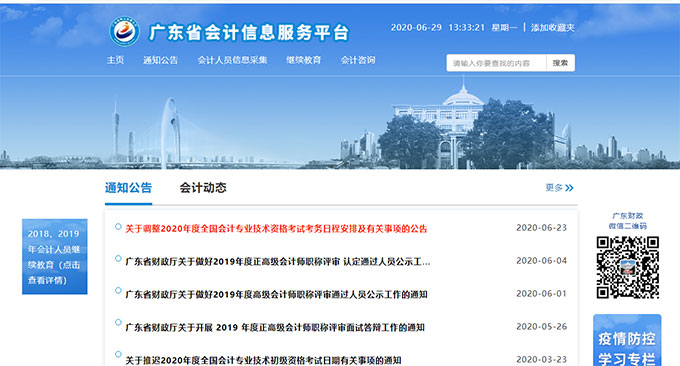The image size is (680, 366).
Task: Click the 添加收藏夹 link
Action: pos(552,28)
